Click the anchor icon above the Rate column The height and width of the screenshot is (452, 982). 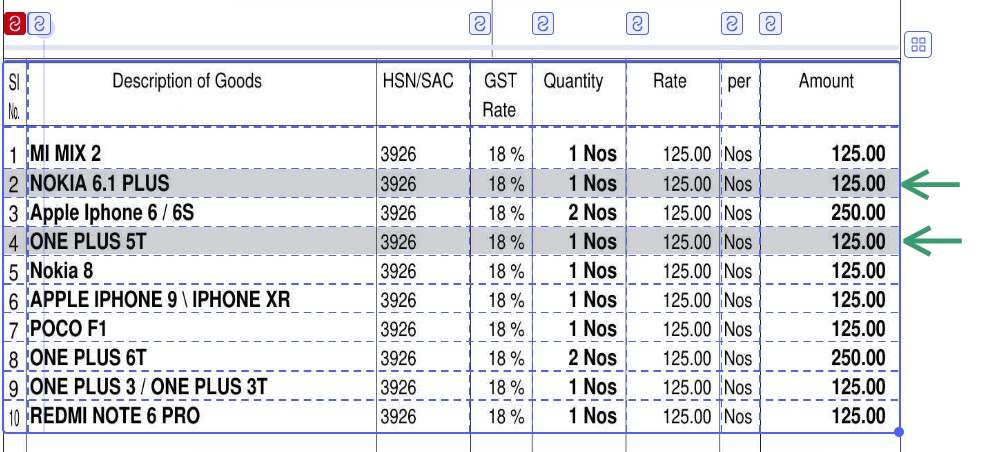tap(638, 24)
